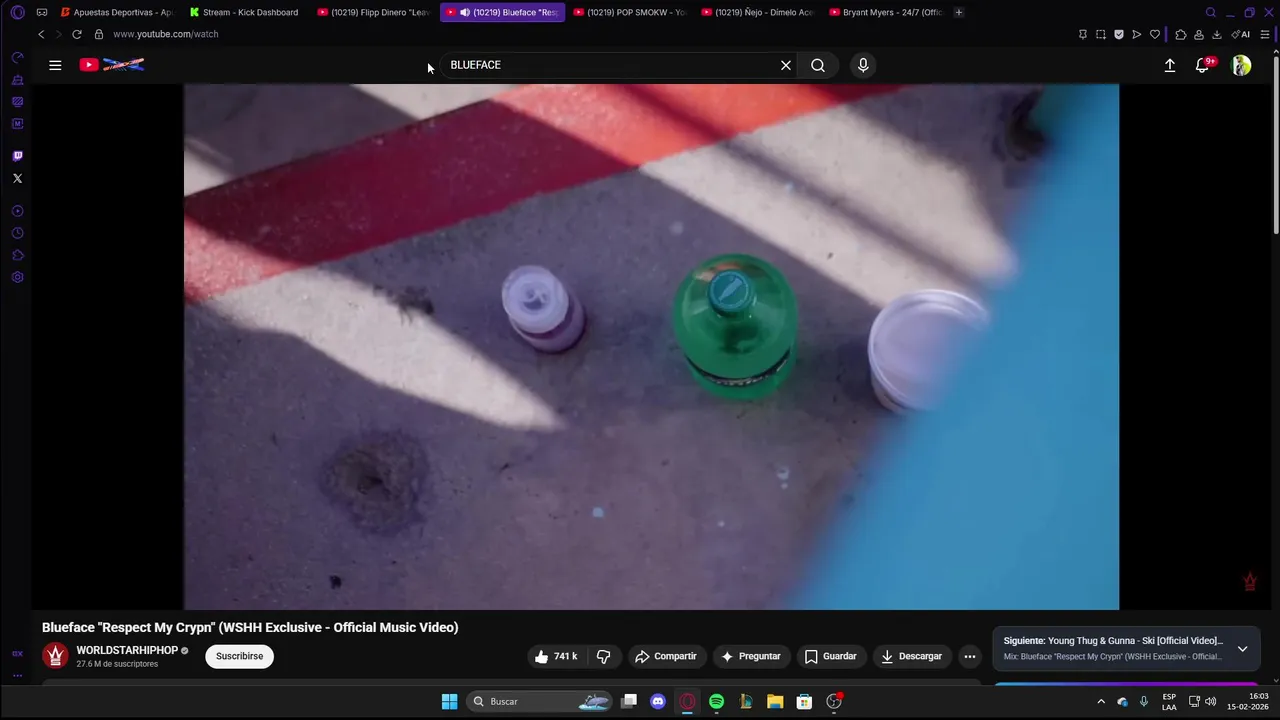Search tabs with top-right magnifier

coord(1211,12)
